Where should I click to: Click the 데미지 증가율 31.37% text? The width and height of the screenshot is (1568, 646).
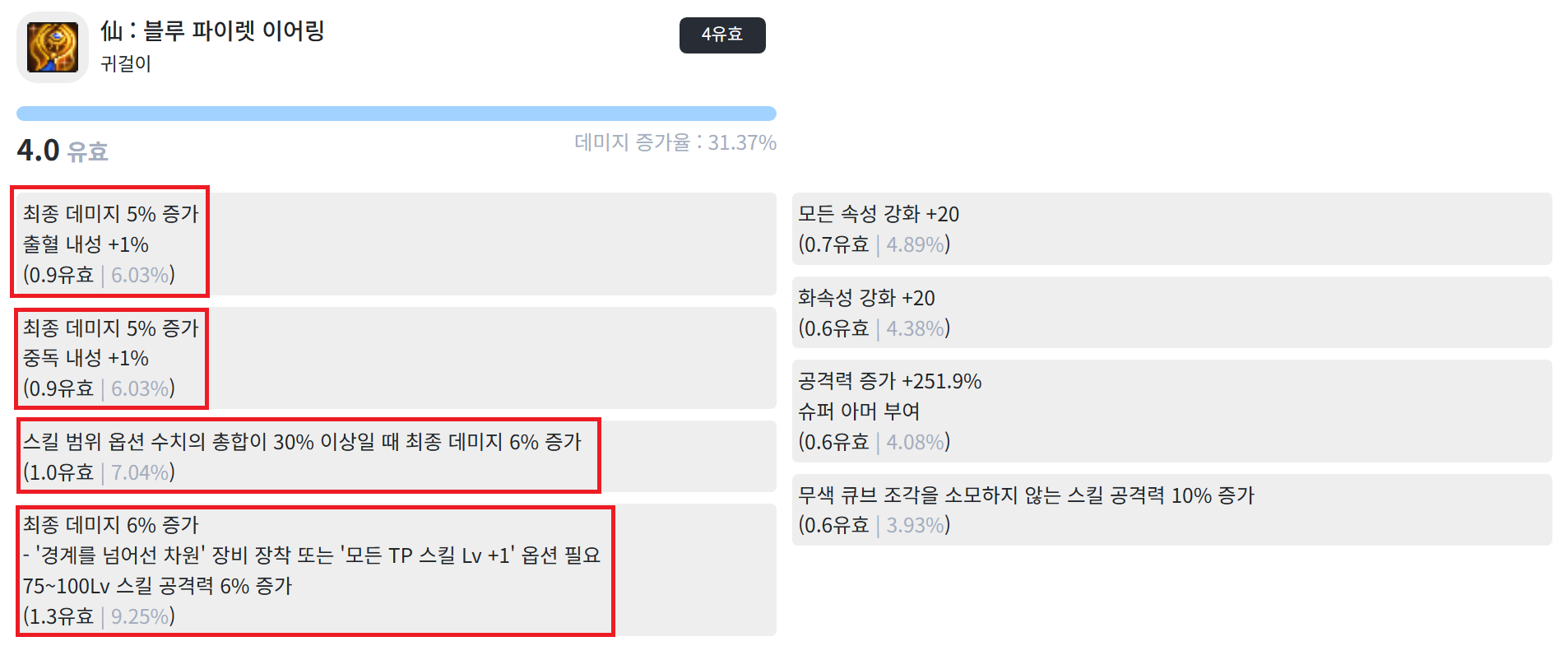click(x=675, y=142)
